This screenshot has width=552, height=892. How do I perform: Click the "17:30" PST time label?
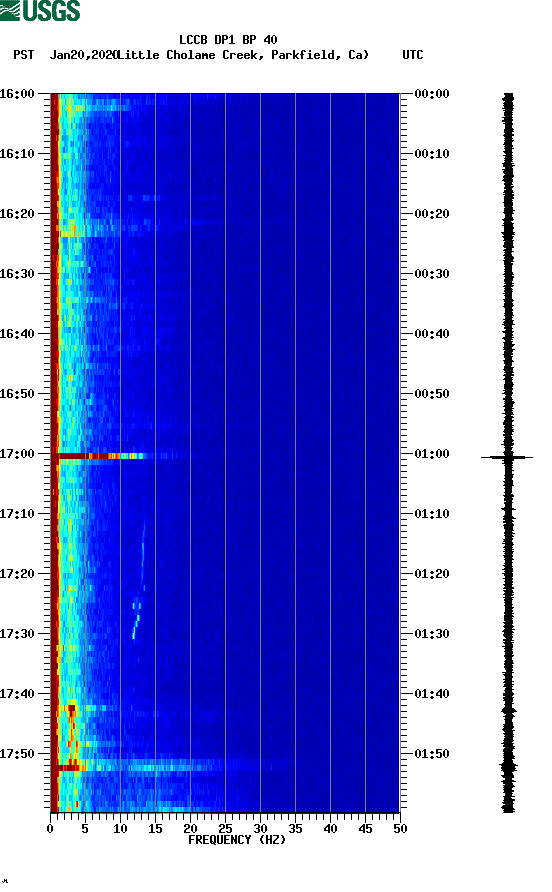[17, 634]
